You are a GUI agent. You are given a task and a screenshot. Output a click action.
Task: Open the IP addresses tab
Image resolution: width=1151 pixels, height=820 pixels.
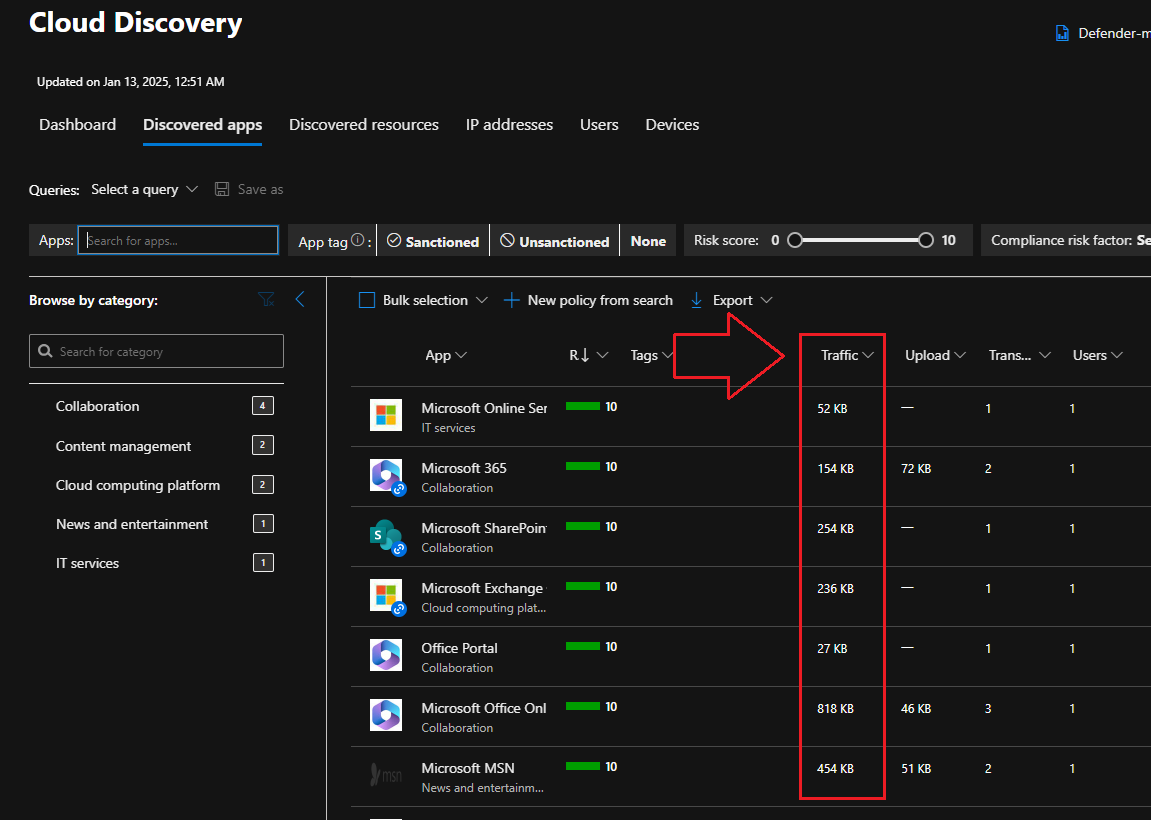click(x=509, y=125)
